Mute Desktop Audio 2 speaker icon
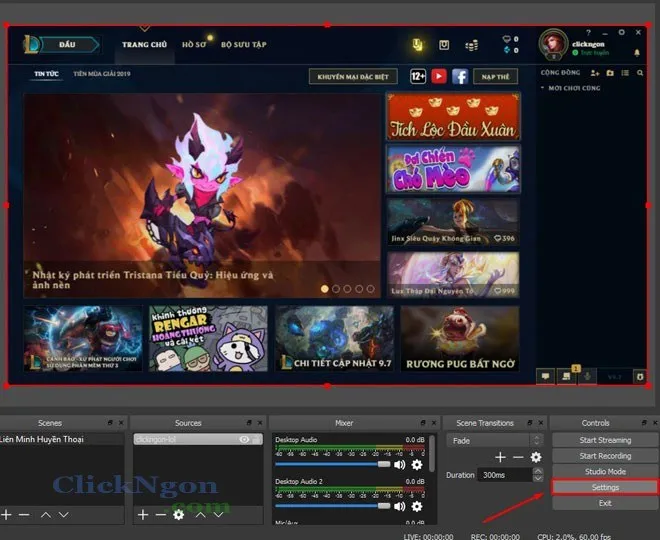Viewport: 660px width, 540px height. click(x=399, y=506)
